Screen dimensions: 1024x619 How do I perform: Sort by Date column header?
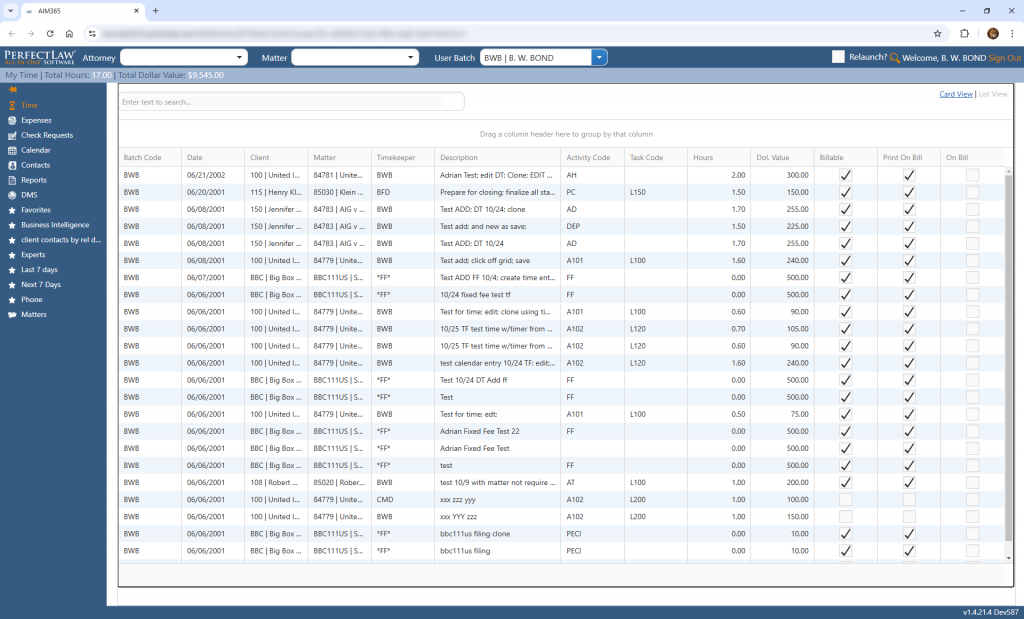(195, 157)
